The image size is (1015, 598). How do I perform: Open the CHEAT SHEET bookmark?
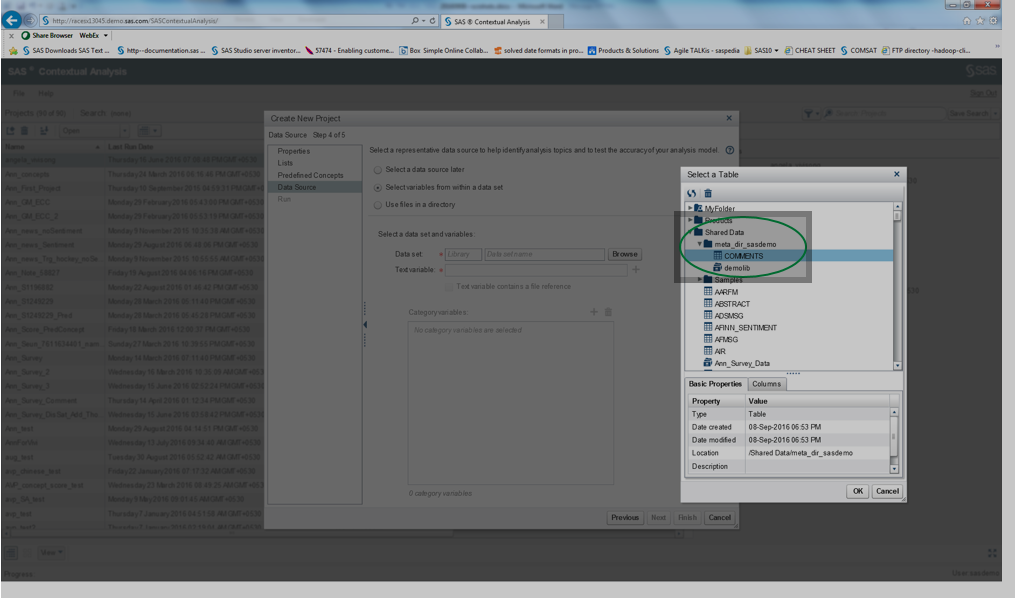[x=810, y=50]
